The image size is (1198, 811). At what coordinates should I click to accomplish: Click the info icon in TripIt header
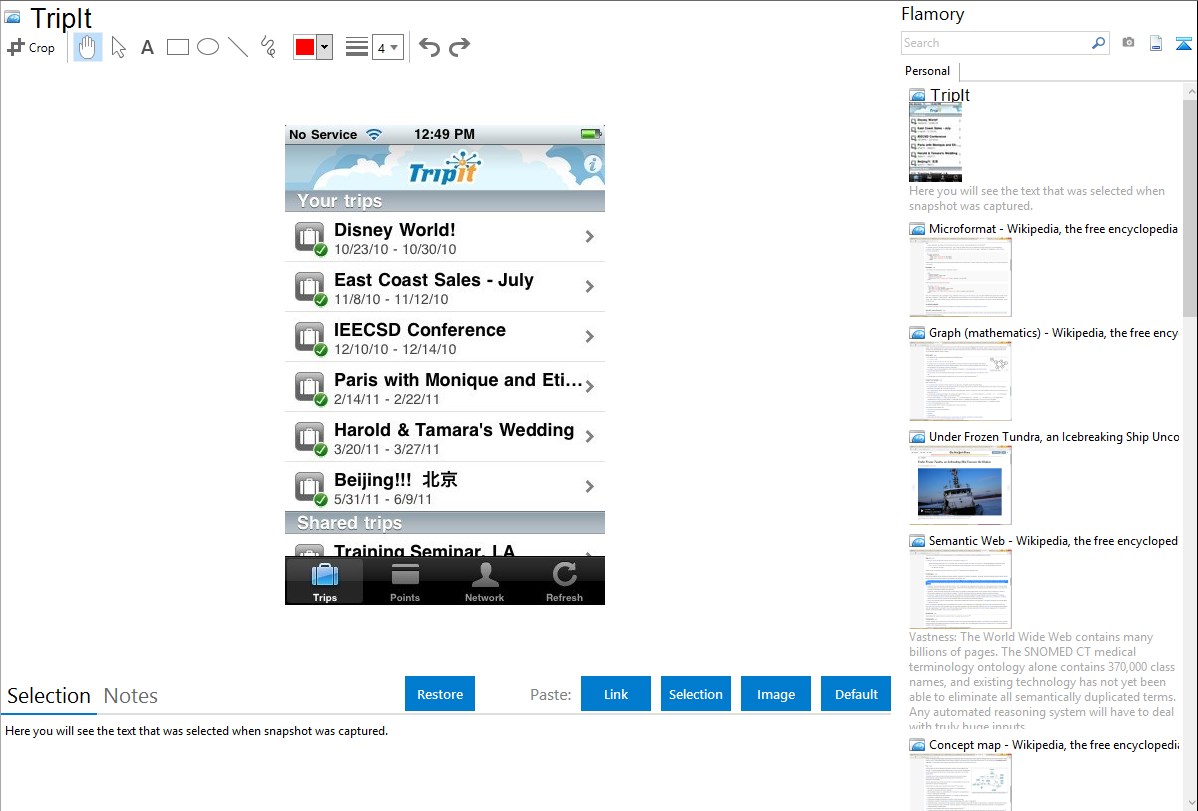(592, 164)
